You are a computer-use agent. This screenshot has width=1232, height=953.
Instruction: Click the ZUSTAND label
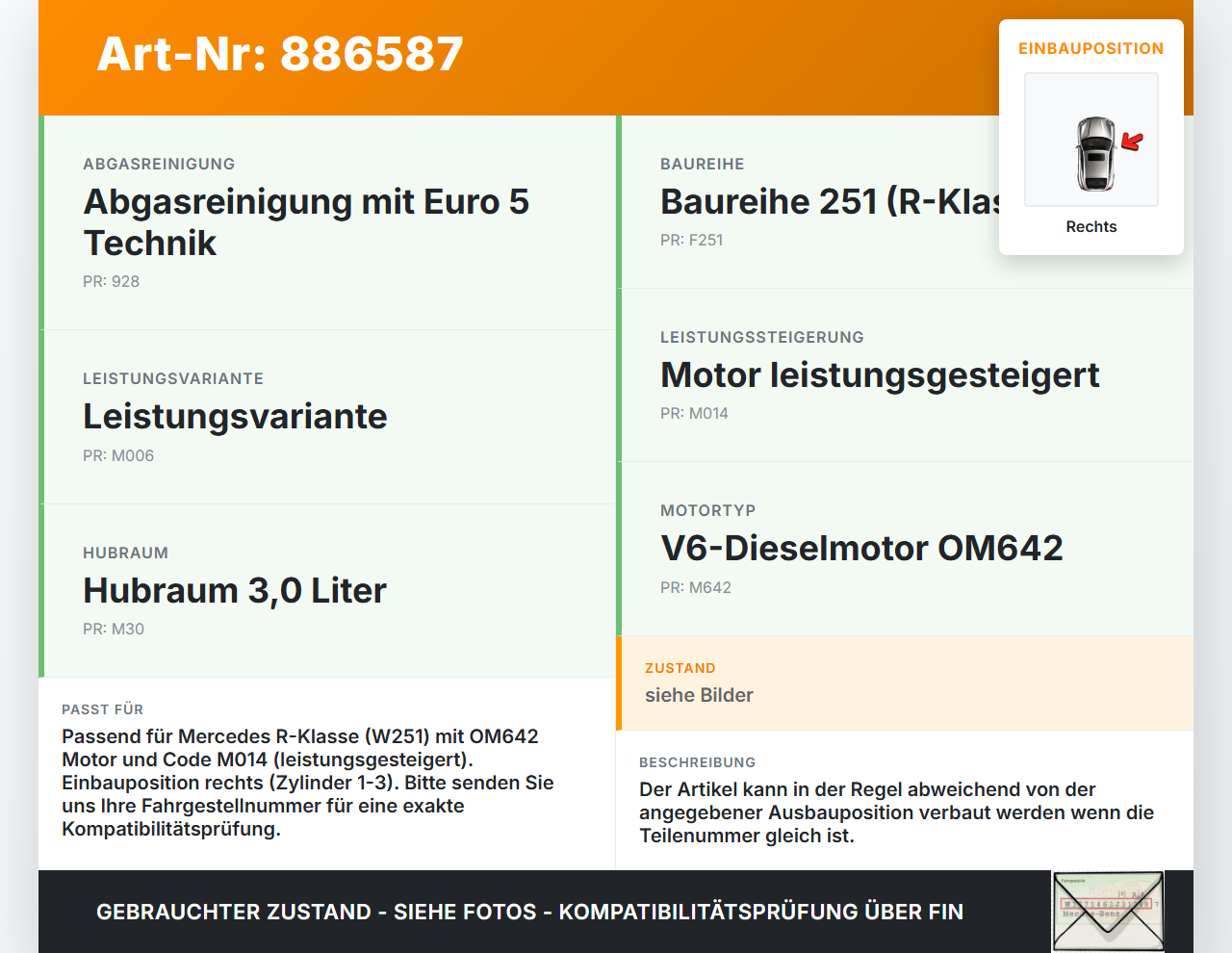tap(680, 668)
